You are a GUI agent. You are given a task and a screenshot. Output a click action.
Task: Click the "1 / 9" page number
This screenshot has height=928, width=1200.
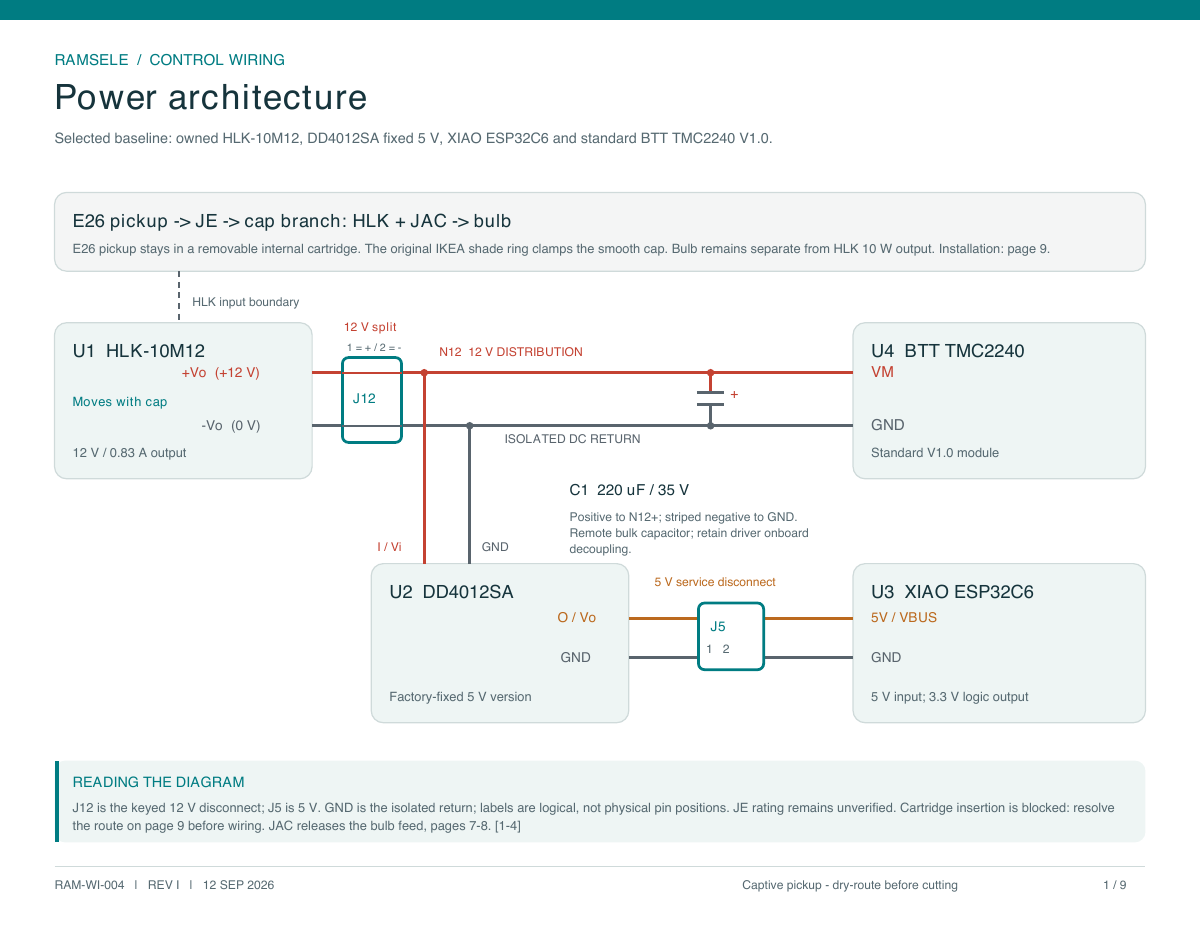[1115, 885]
